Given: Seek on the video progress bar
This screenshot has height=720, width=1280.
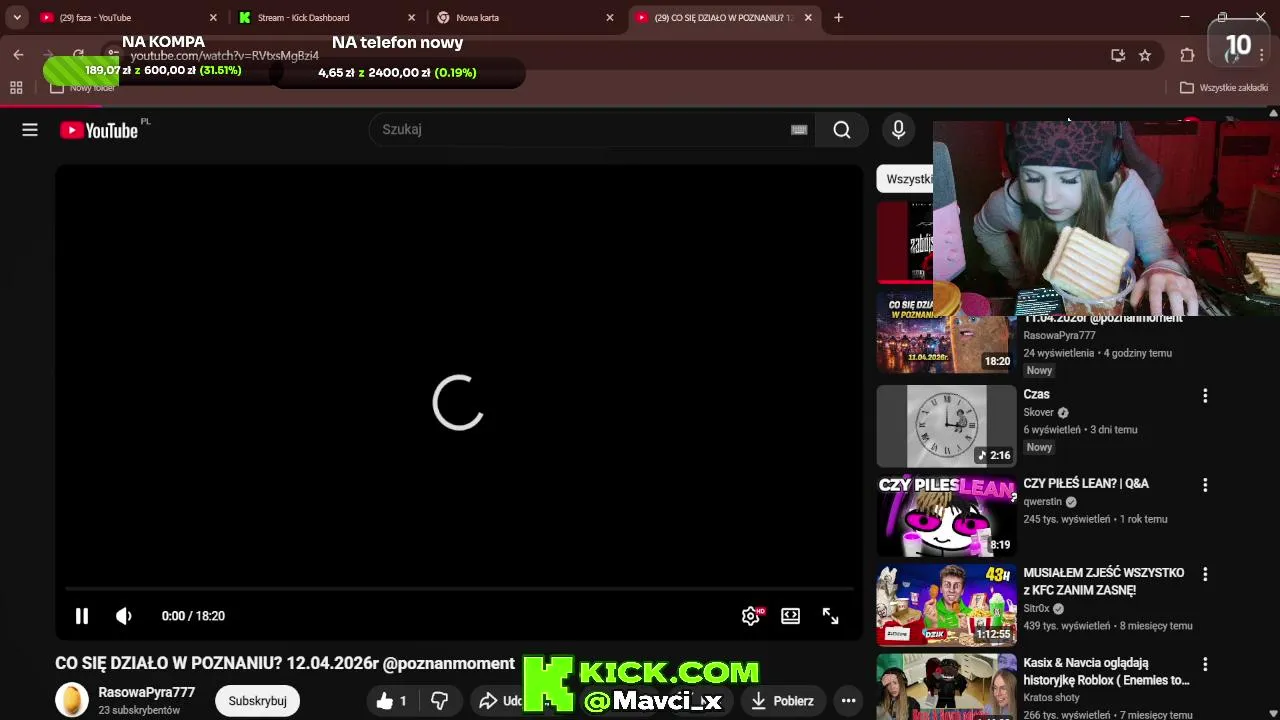Looking at the screenshot, I should pos(459,589).
